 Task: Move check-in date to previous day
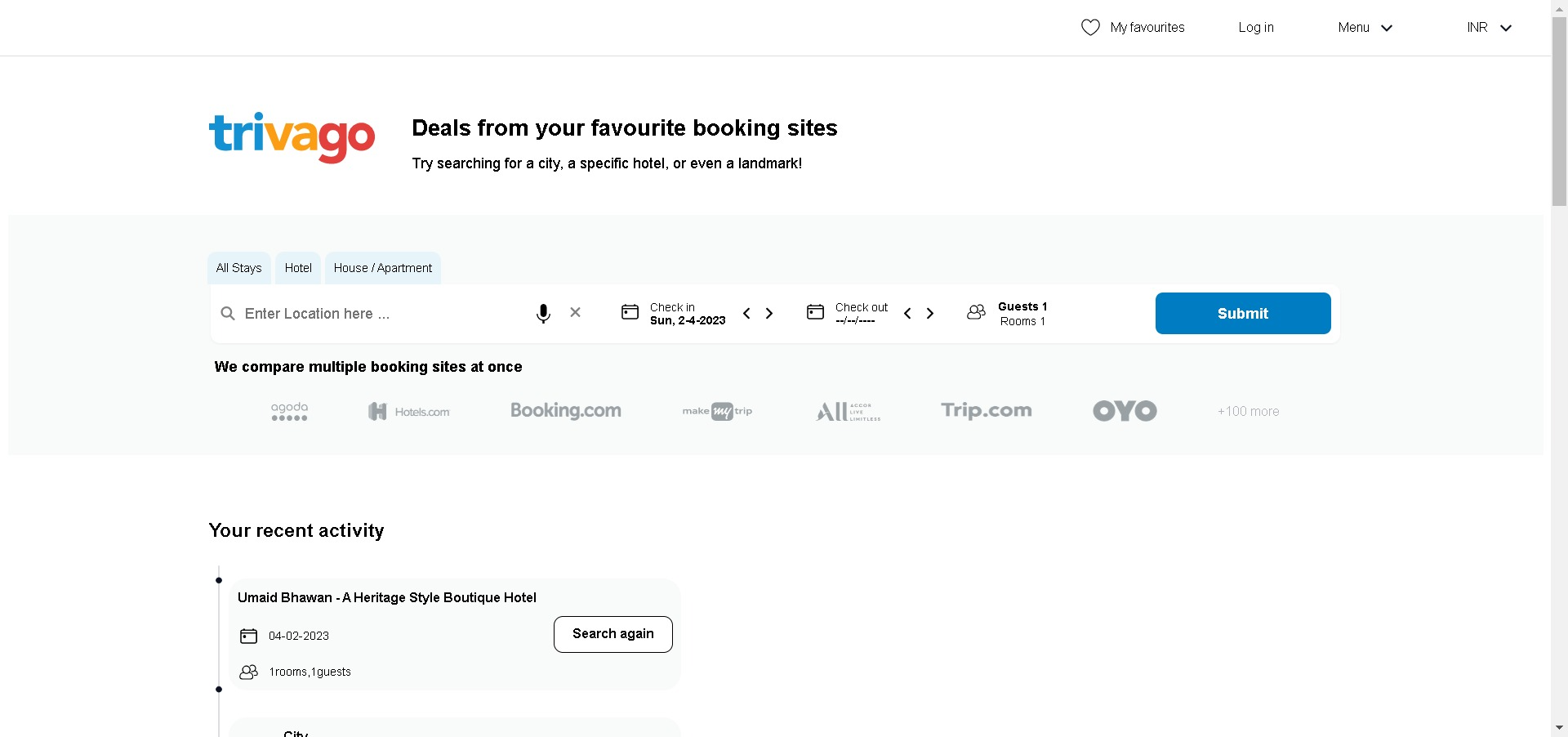746,314
